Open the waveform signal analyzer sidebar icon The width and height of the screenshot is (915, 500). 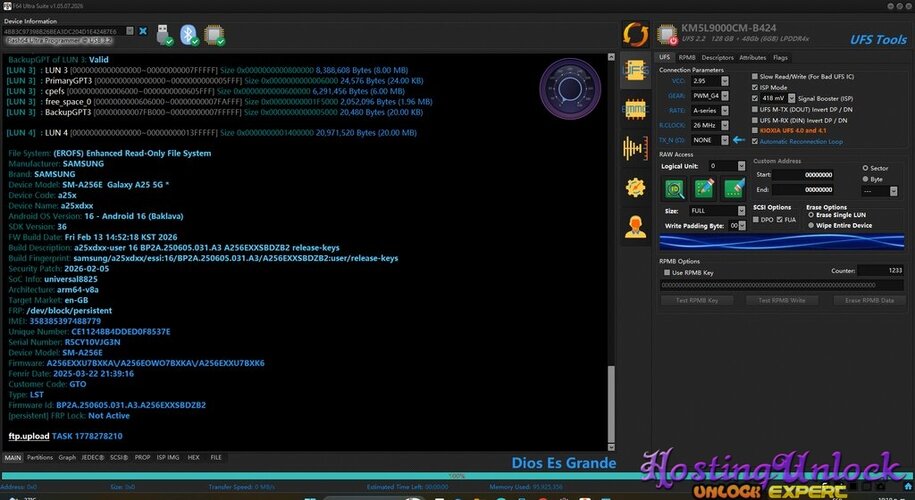click(x=635, y=148)
